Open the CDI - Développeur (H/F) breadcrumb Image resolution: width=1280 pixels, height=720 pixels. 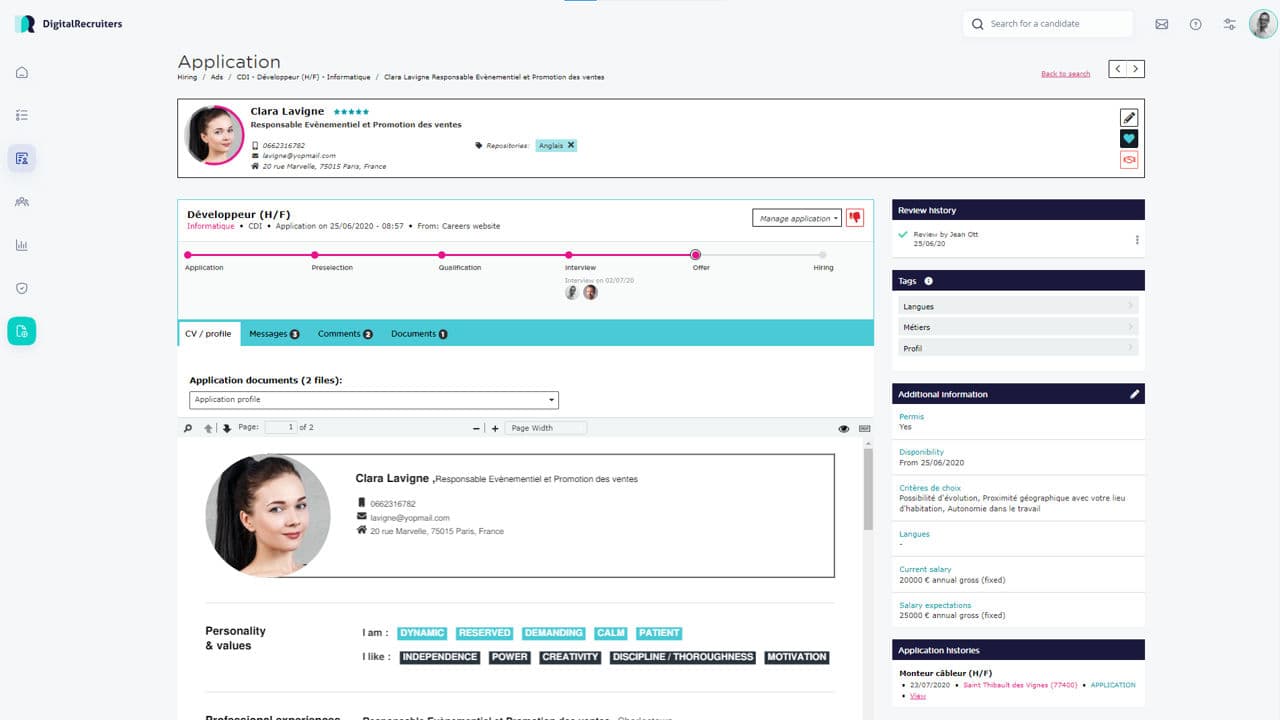coord(304,77)
